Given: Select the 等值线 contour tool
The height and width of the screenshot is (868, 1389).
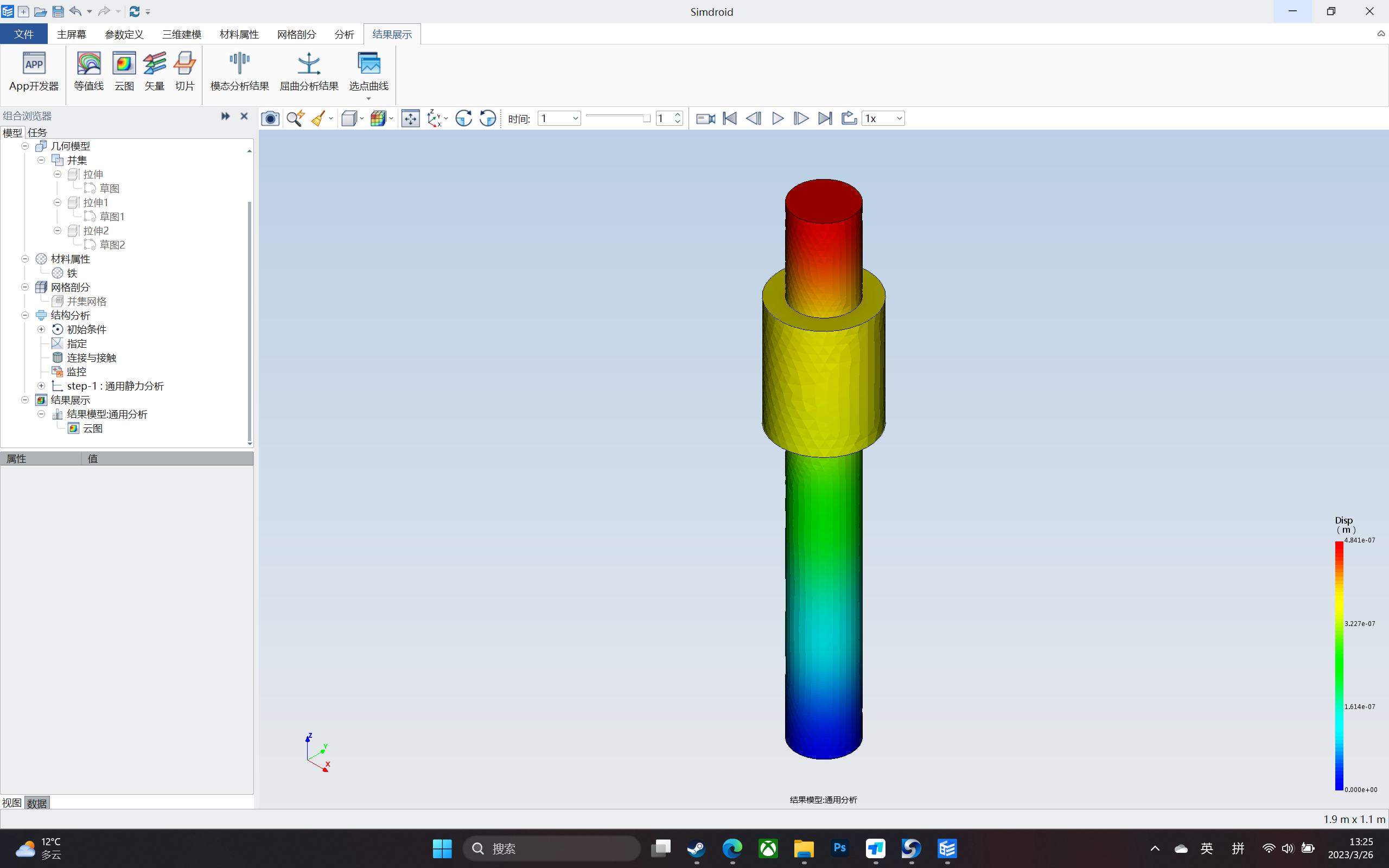Looking at the screenshot, I should [x=88, y=71].
